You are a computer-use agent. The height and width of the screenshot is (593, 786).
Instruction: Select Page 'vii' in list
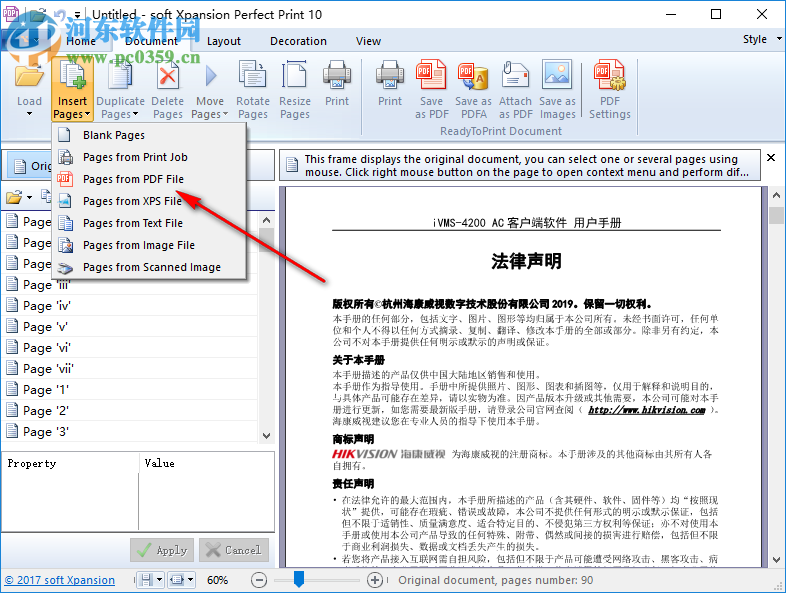(131, 368)
